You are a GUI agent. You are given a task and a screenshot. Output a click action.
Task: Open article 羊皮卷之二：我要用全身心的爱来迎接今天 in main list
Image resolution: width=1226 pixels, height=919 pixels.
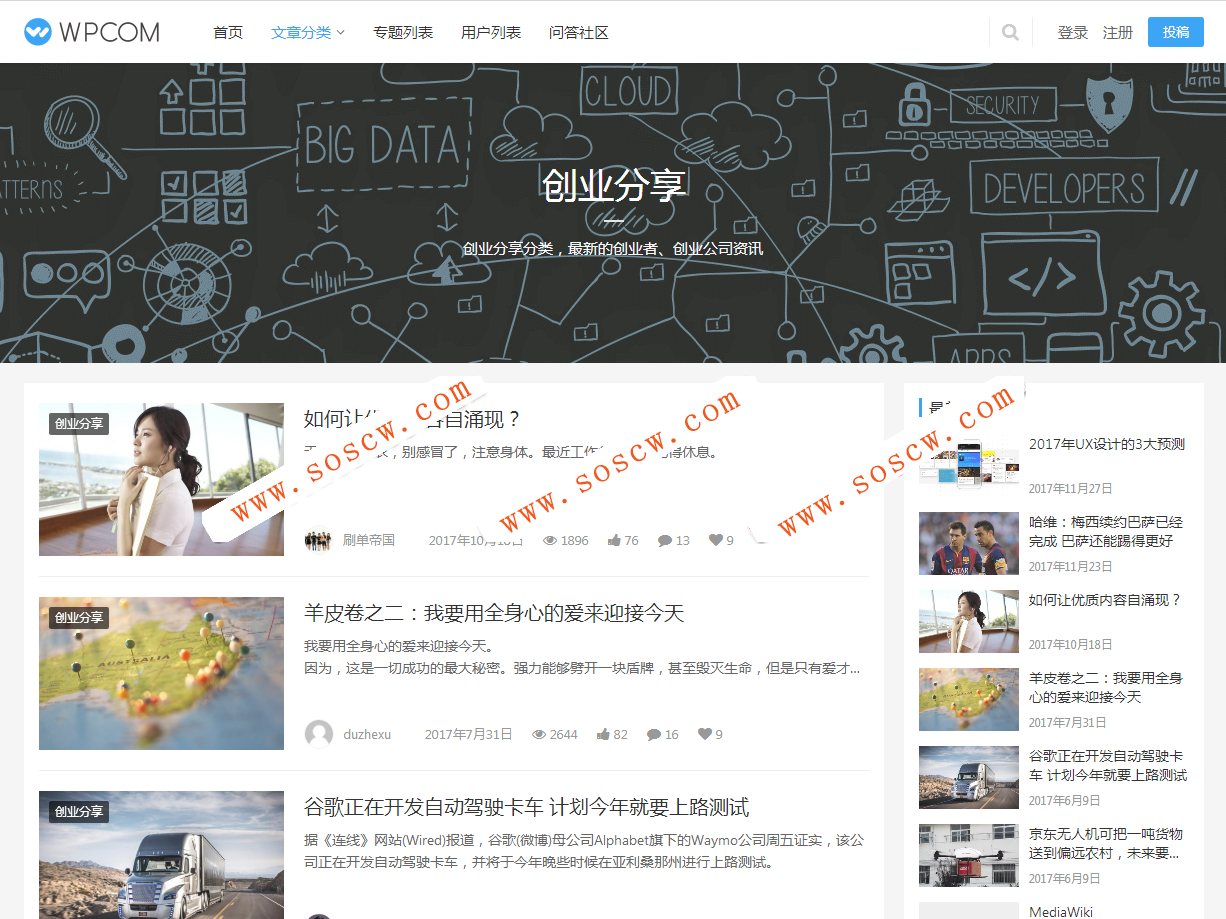click(494, 613)
